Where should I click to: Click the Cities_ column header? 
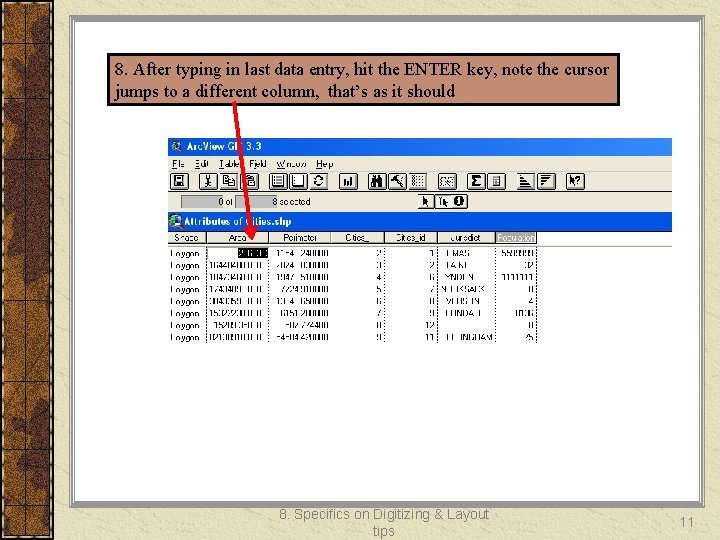tap(357, 237)
